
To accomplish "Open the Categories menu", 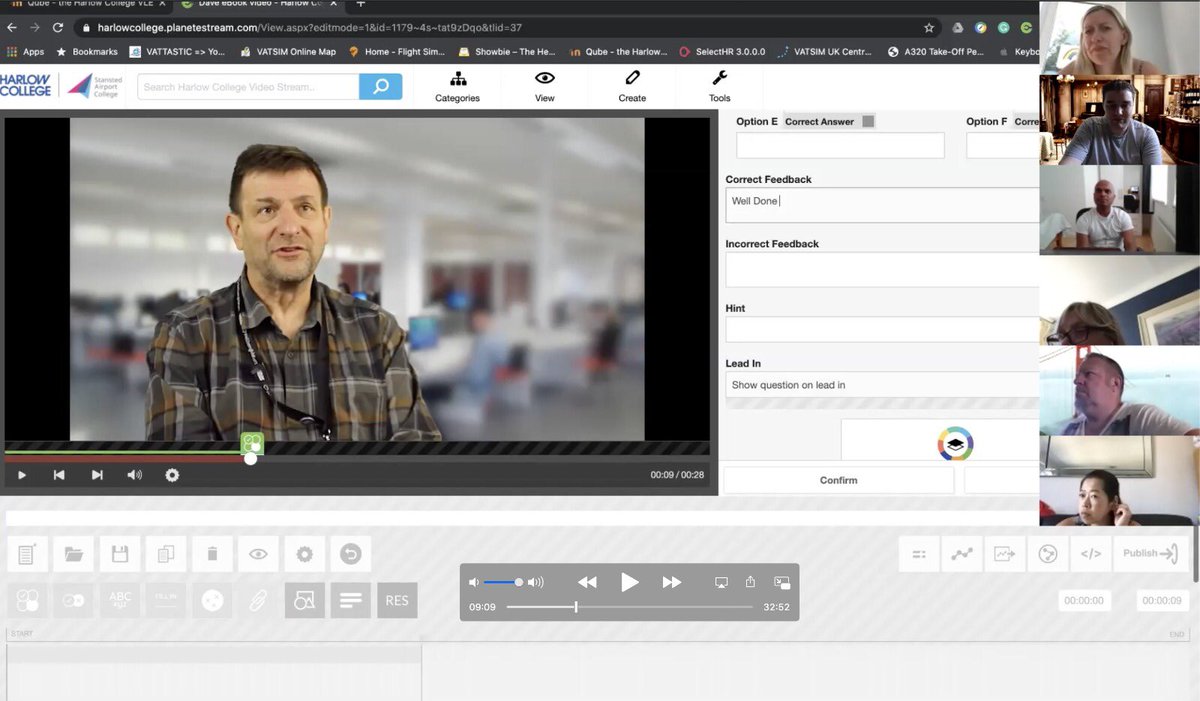I will coord(457,87).
